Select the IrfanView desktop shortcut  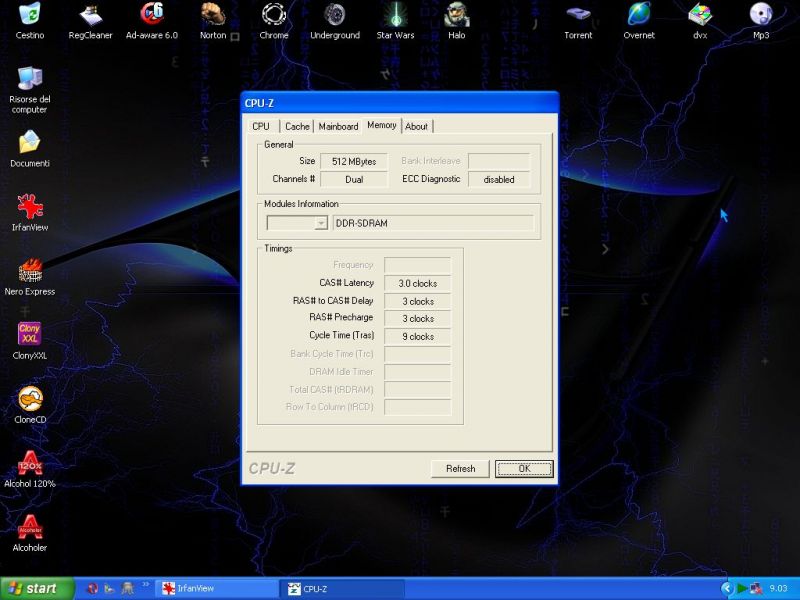coord(30,212)
